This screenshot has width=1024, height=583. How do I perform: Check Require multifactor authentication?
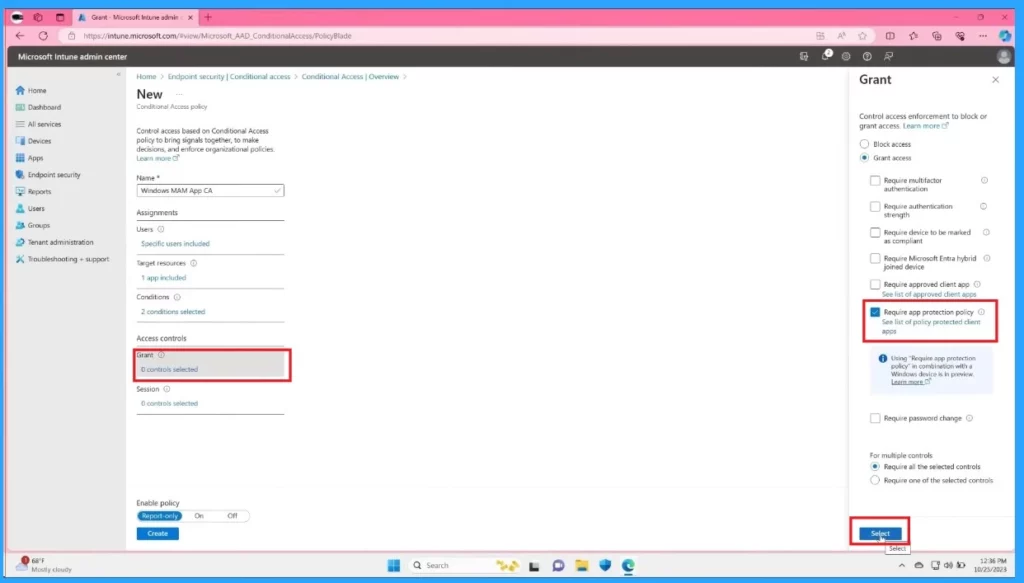point(875,180)
